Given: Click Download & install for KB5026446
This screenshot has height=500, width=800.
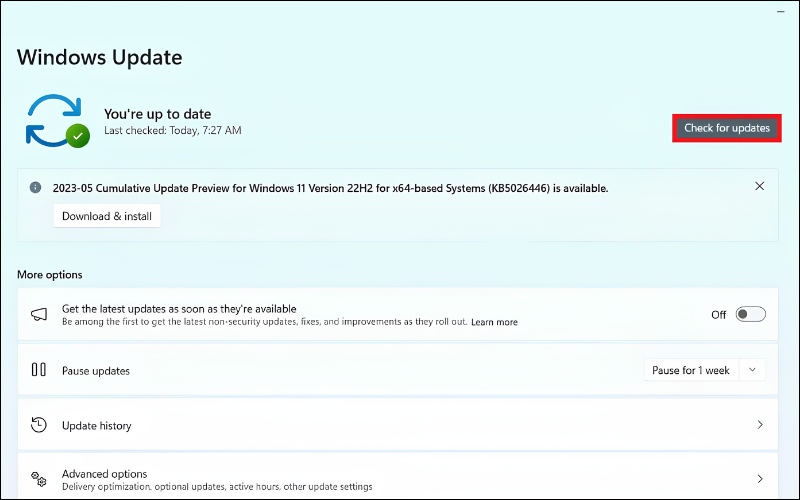Looking at the screenshot, I should (107, 216).
